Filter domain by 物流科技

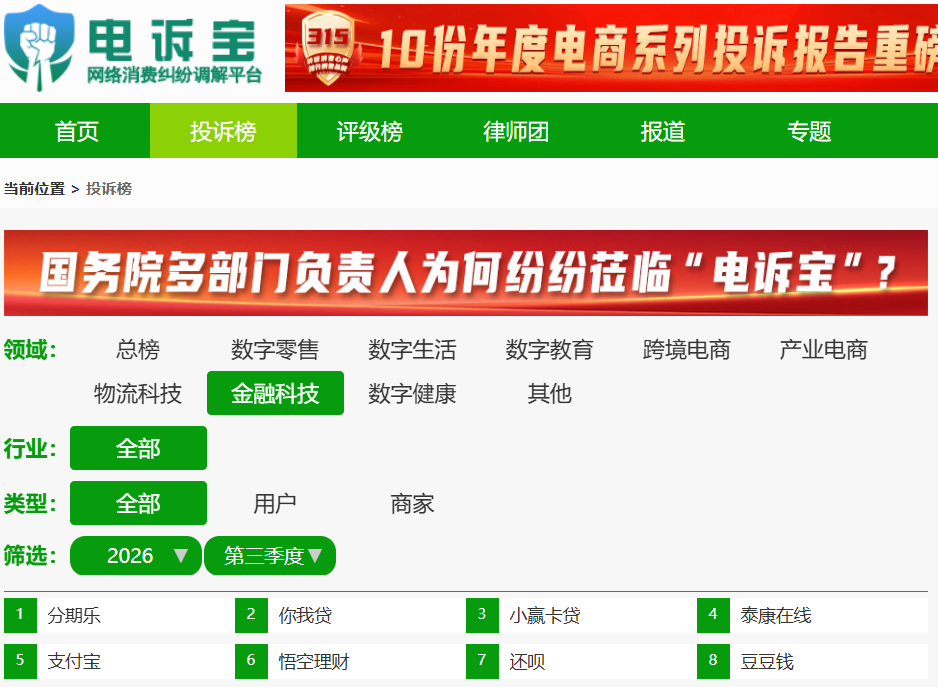(x=138, y=393)
